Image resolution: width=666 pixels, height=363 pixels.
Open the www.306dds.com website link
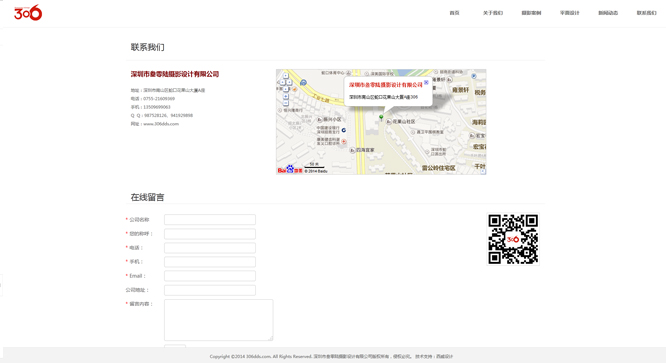pyautogui.click(x=161, y=124)
